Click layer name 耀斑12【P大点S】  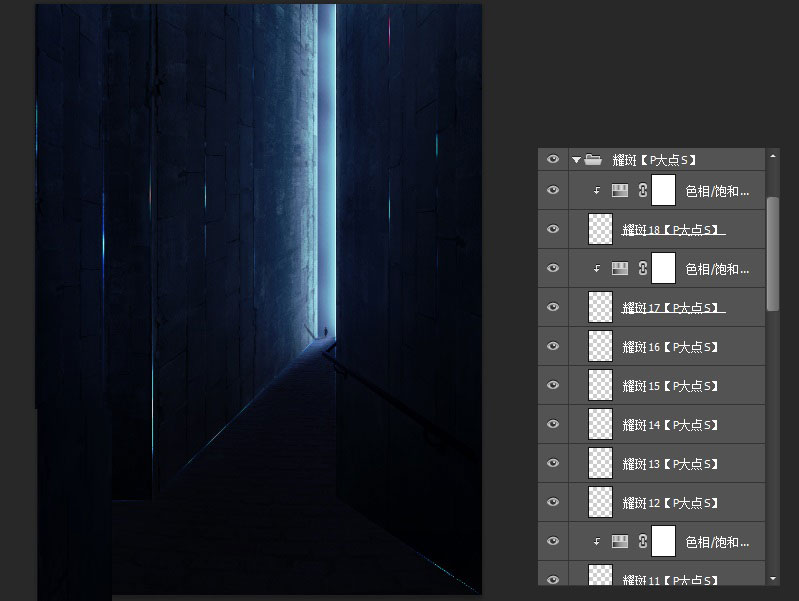pos(670,503)
